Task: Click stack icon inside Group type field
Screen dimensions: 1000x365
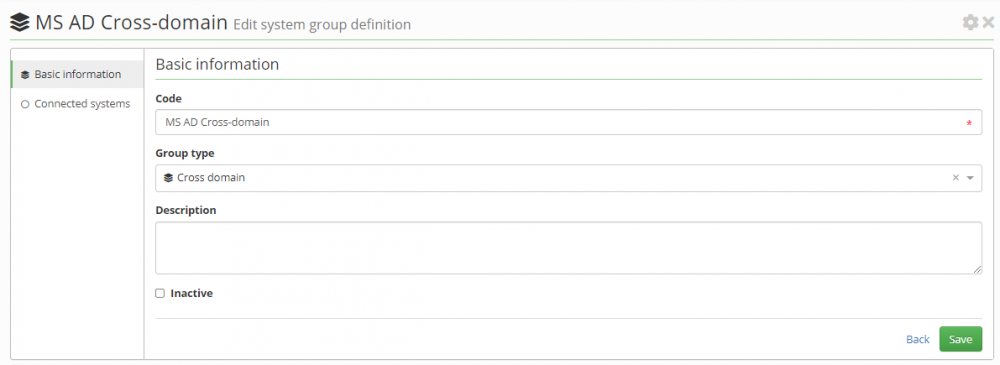Action: click(168, 178)
